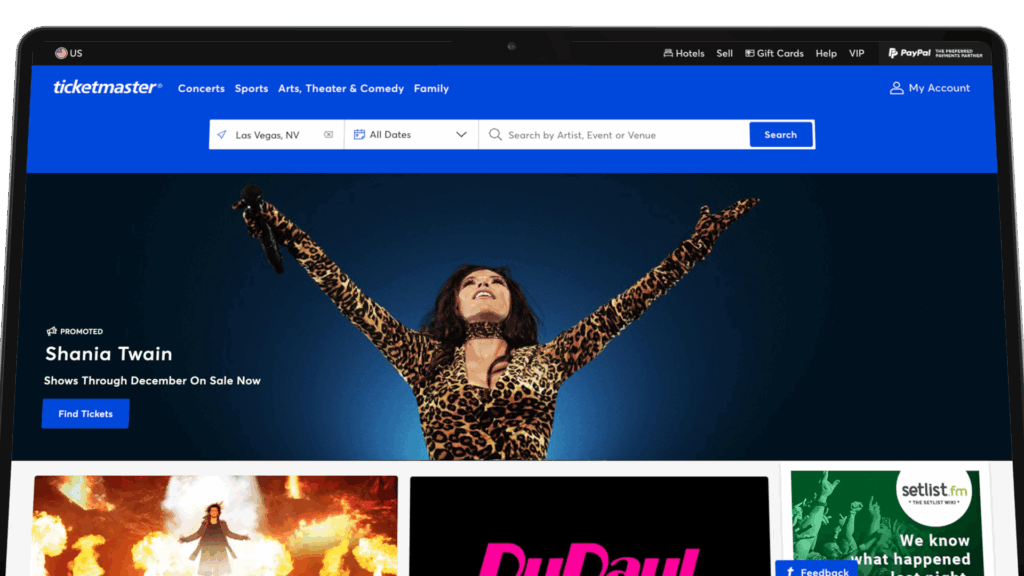
Task: Open the Arts, Theater & Comedy menu
Action: [x=341, y=88]
